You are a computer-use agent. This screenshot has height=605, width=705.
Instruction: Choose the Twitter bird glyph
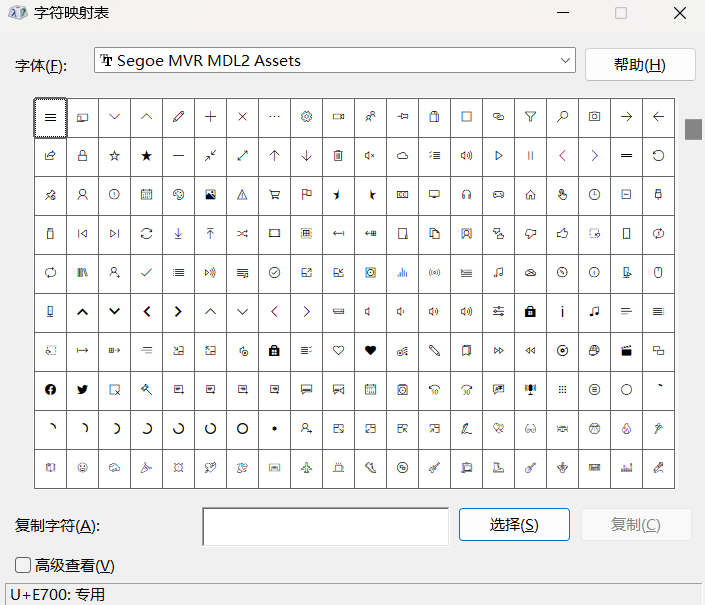coord(82,390)
